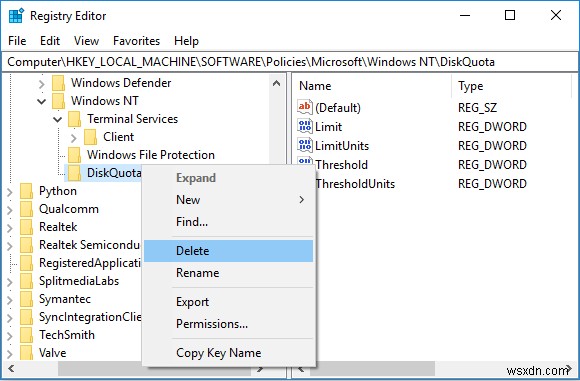The image size is (580, 381).
Task: Expand the Client key
Action: click(74, 138)
